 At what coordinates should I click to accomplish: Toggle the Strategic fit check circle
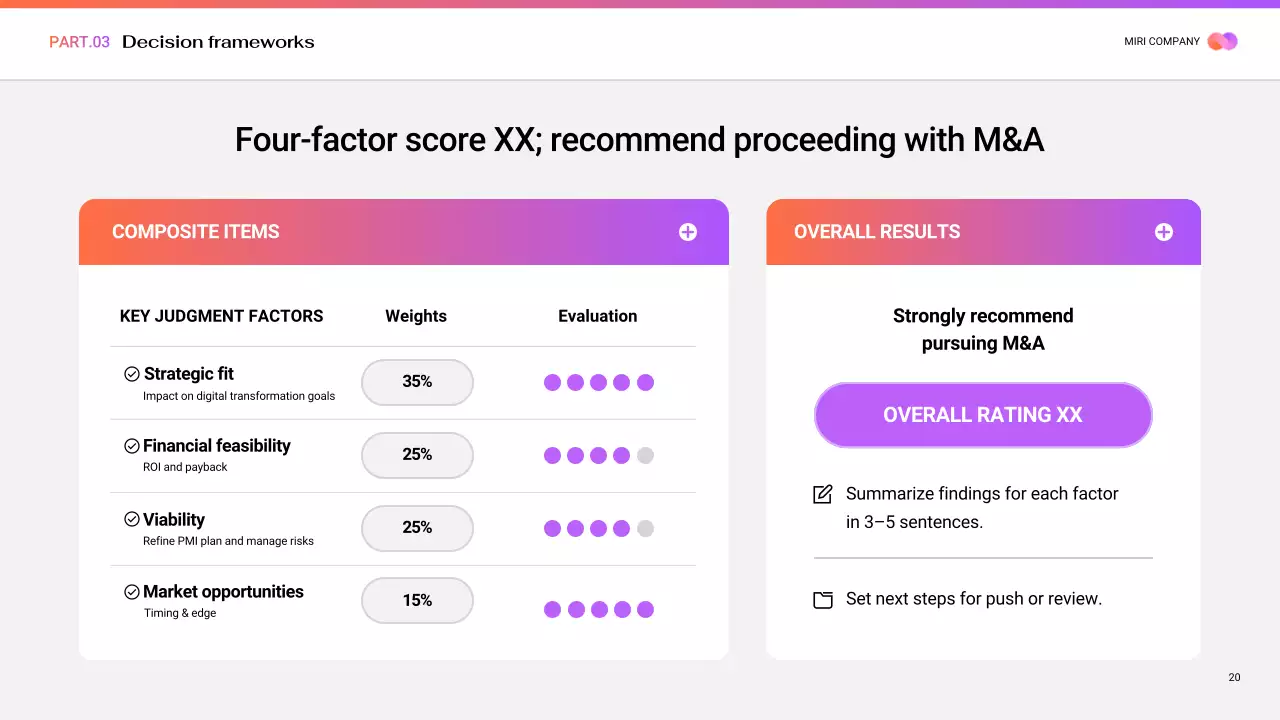(x=132, y=374)
